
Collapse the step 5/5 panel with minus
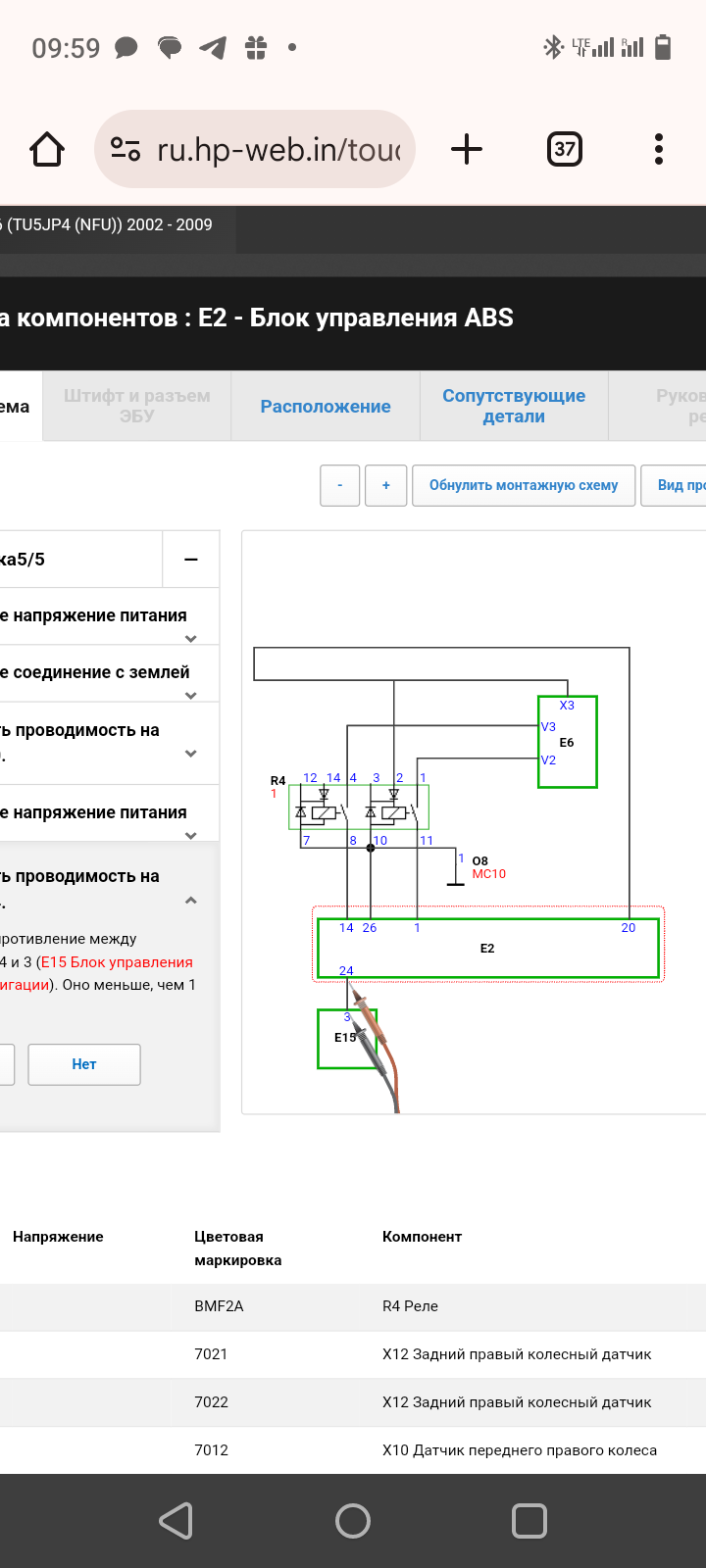pyautogui.click(x=191, y=560)
